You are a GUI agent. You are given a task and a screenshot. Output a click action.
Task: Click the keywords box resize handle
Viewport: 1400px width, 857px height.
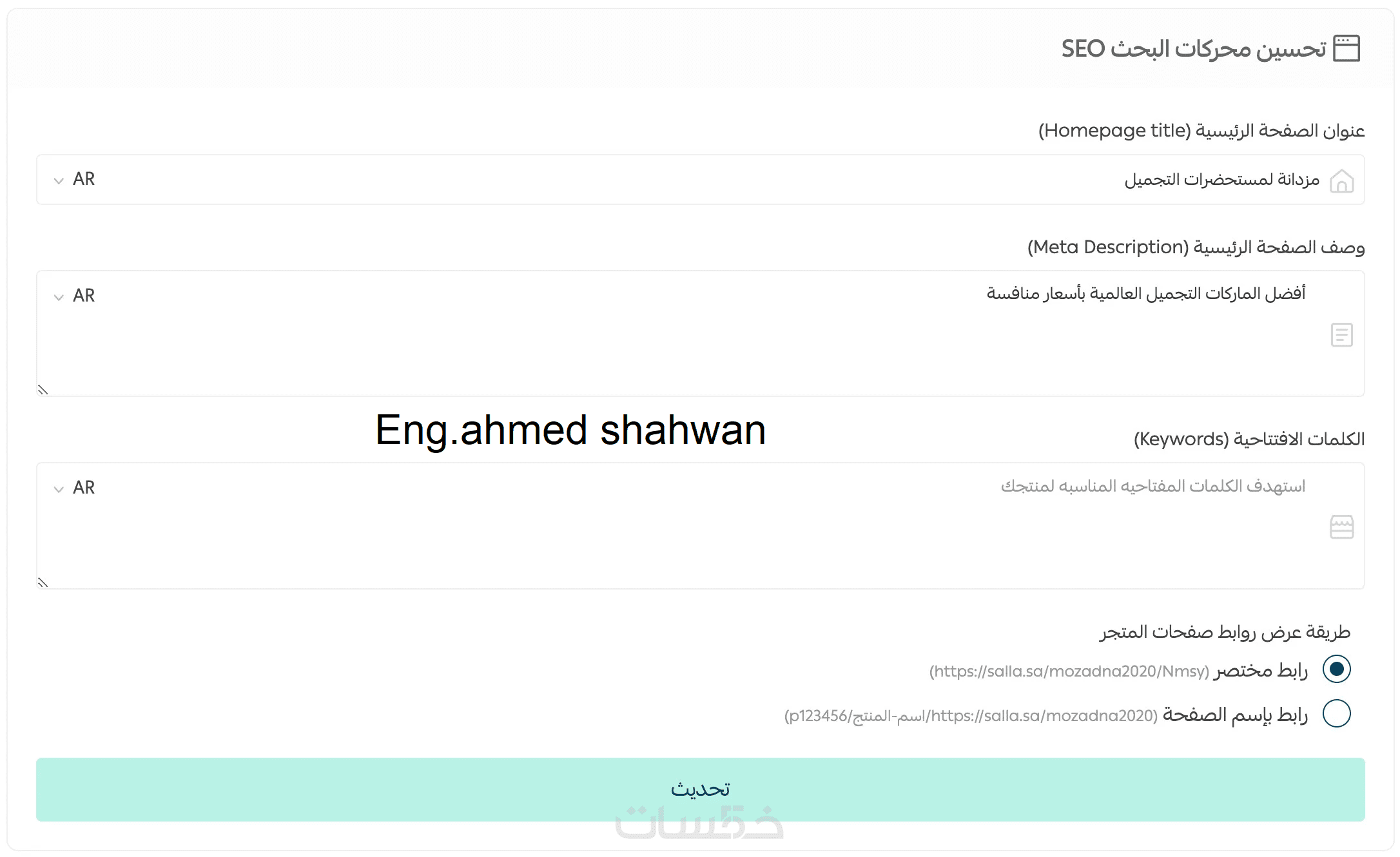[x=43, y=583]
